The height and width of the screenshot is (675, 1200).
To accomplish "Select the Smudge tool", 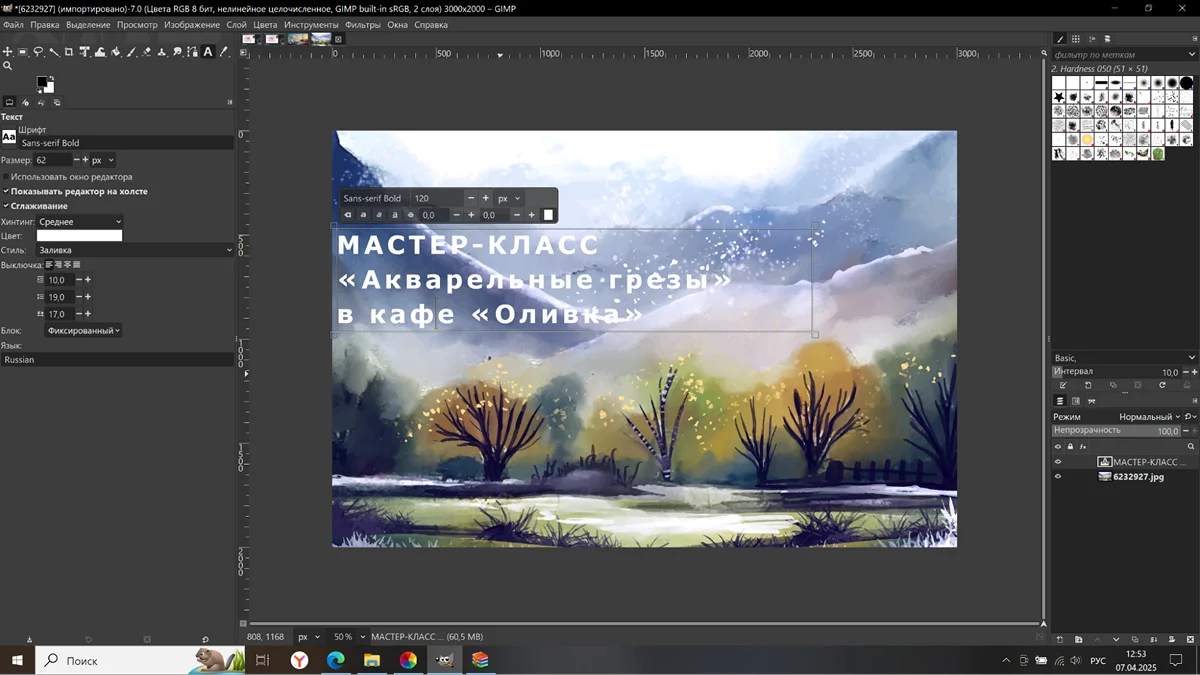I will click(177, 52).
